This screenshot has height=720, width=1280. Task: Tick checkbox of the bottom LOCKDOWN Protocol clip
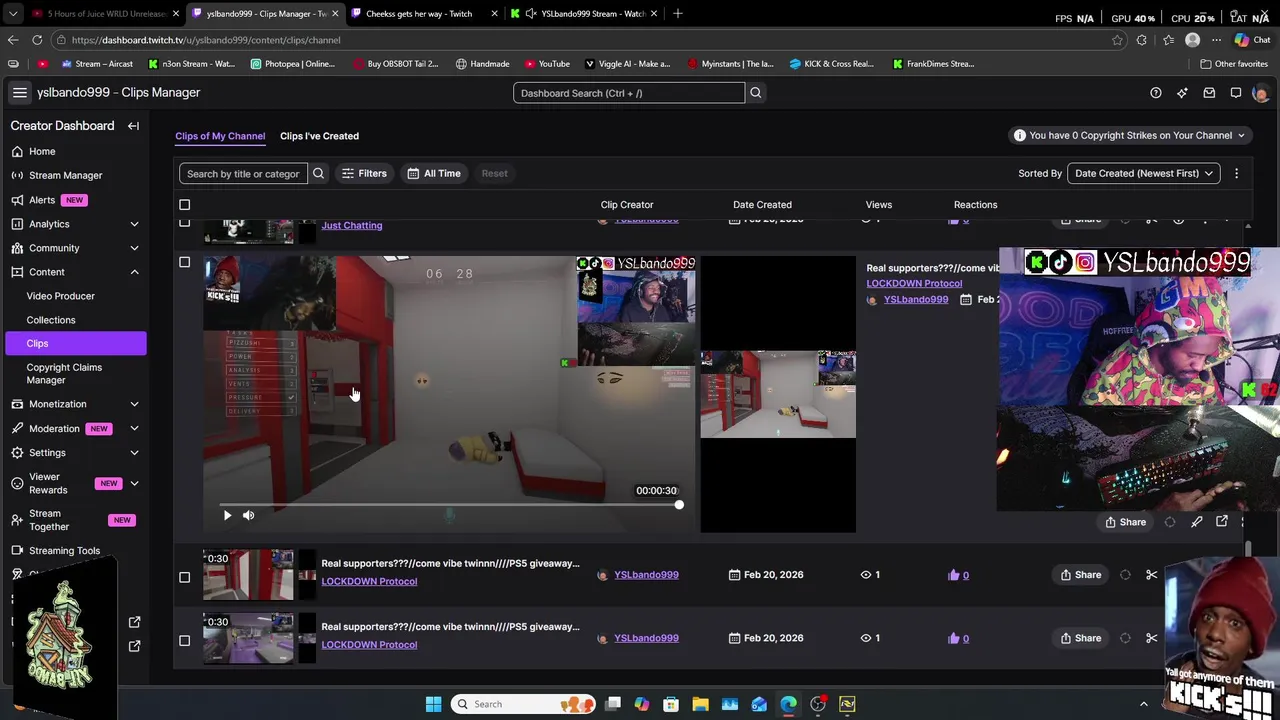184,640
